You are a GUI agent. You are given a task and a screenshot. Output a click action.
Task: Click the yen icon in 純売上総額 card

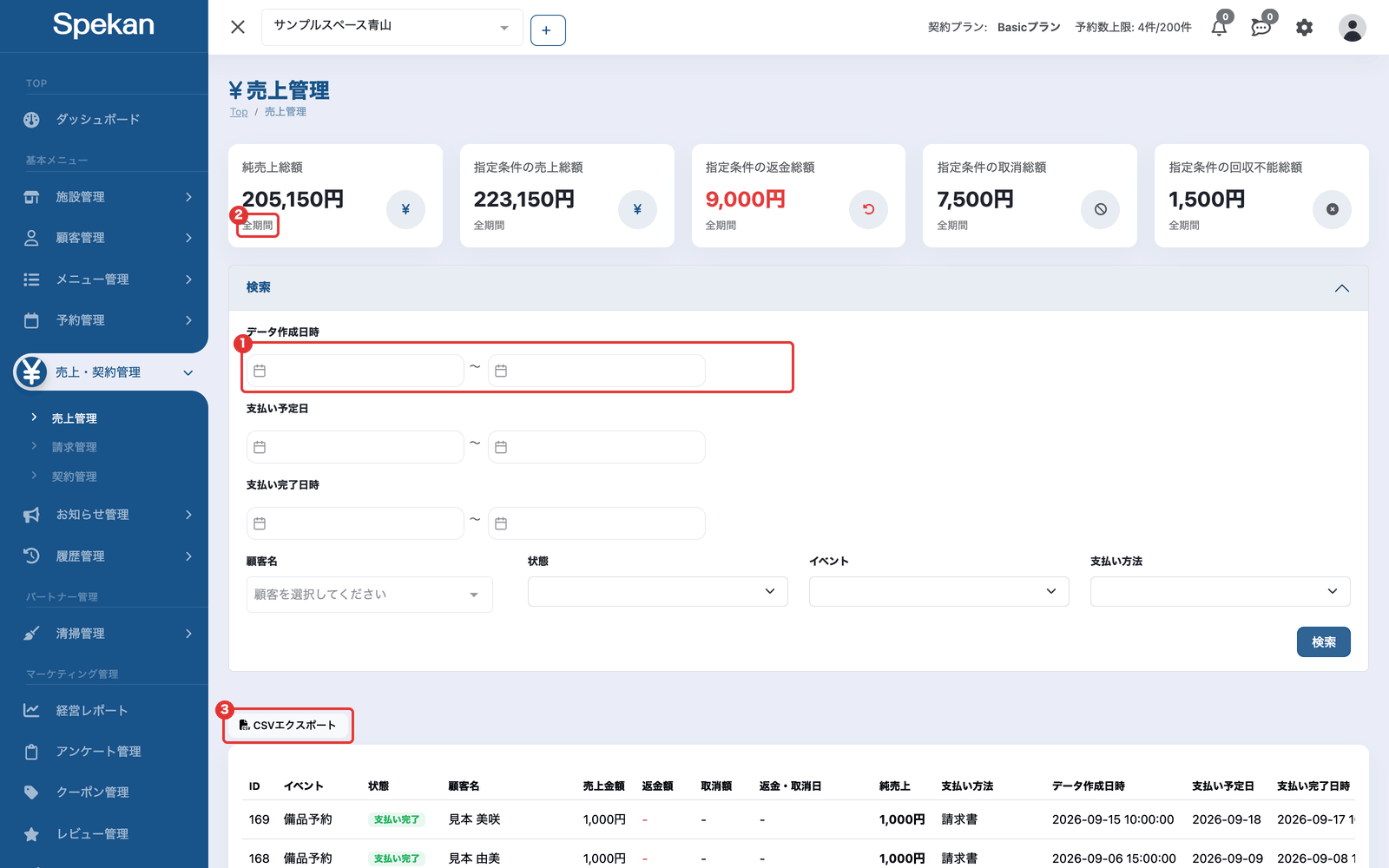[x=405, y=209]
